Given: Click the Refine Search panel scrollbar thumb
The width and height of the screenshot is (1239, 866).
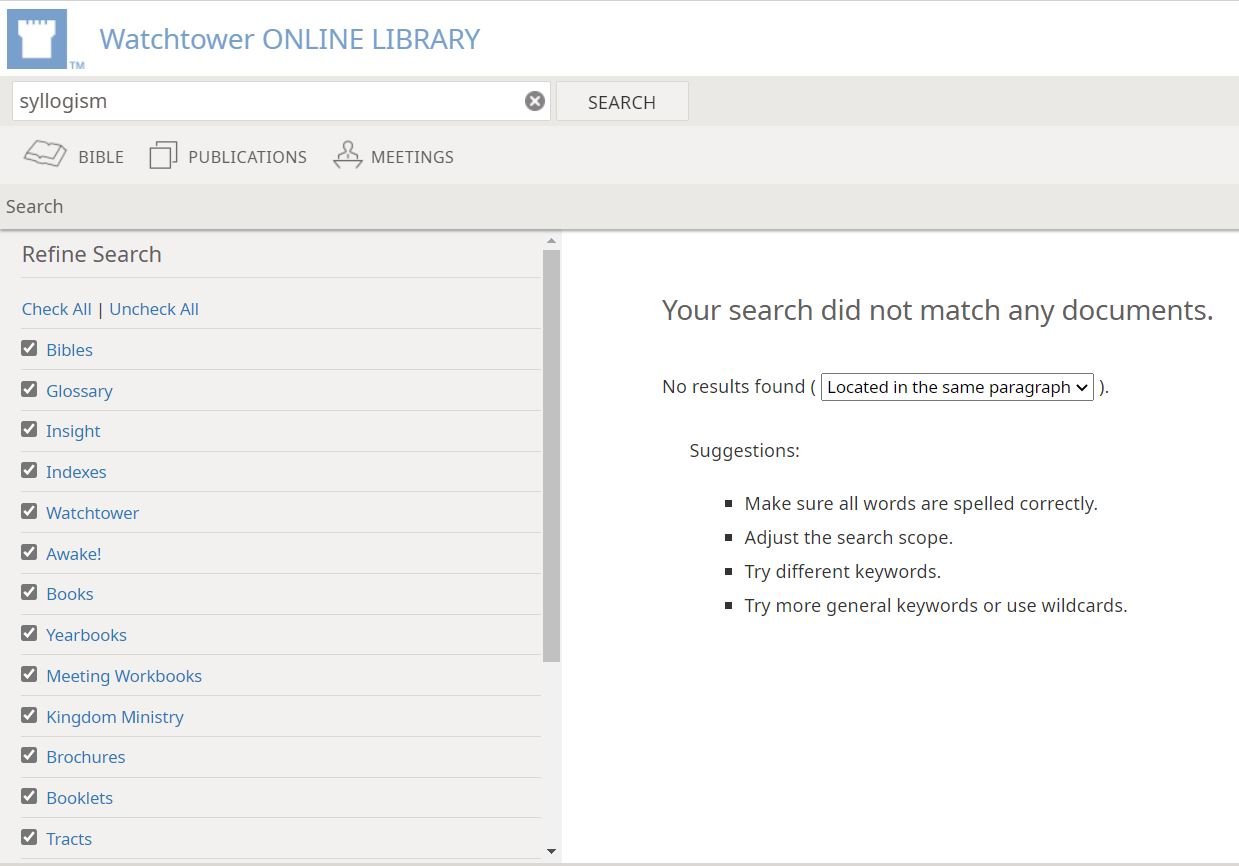Looking at the screenshot, I should 551,455.
